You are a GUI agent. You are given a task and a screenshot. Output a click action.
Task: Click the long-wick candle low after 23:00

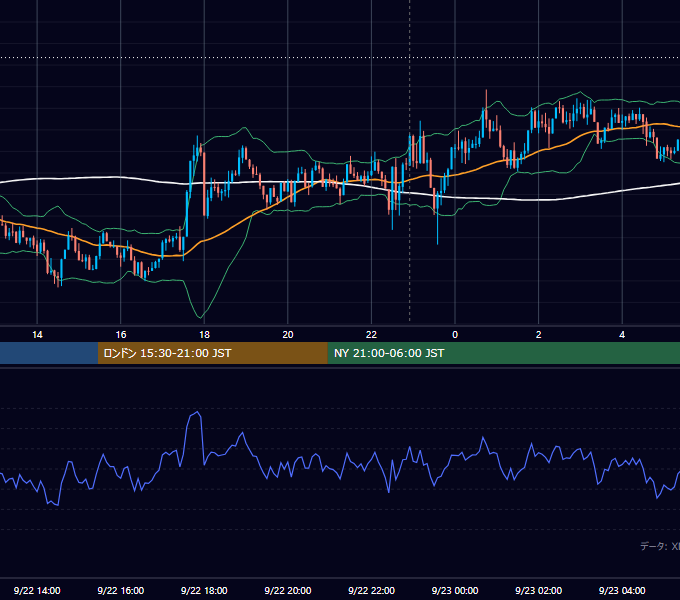tap(438, 242)
